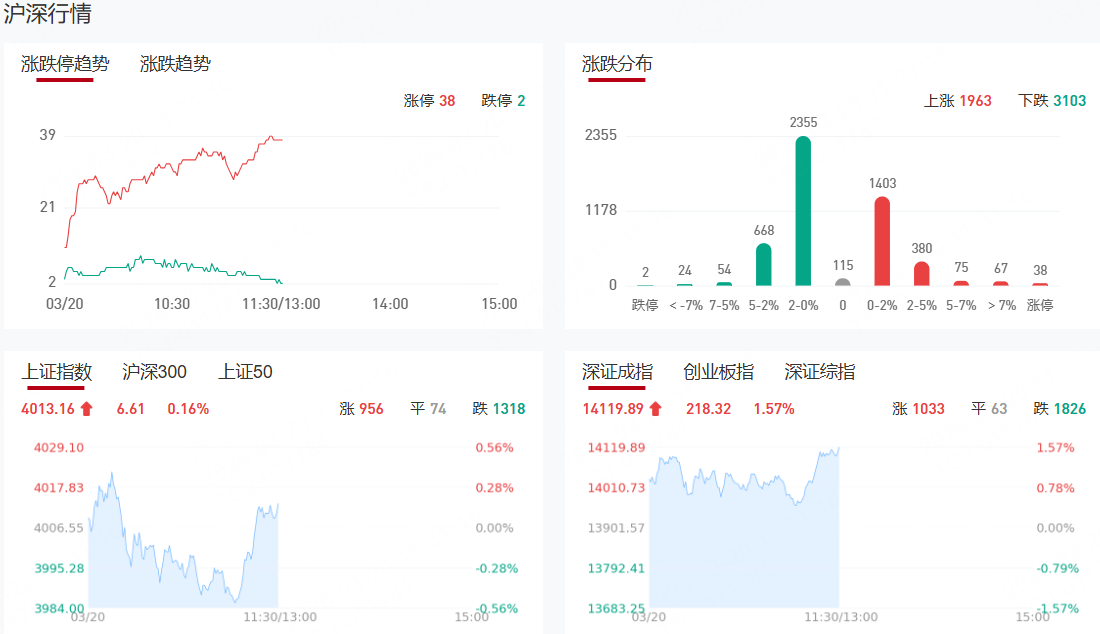The image size is (1100, 634).
Task: Click the 下跌 3103 count label
Action: [x=1052, y=101]
